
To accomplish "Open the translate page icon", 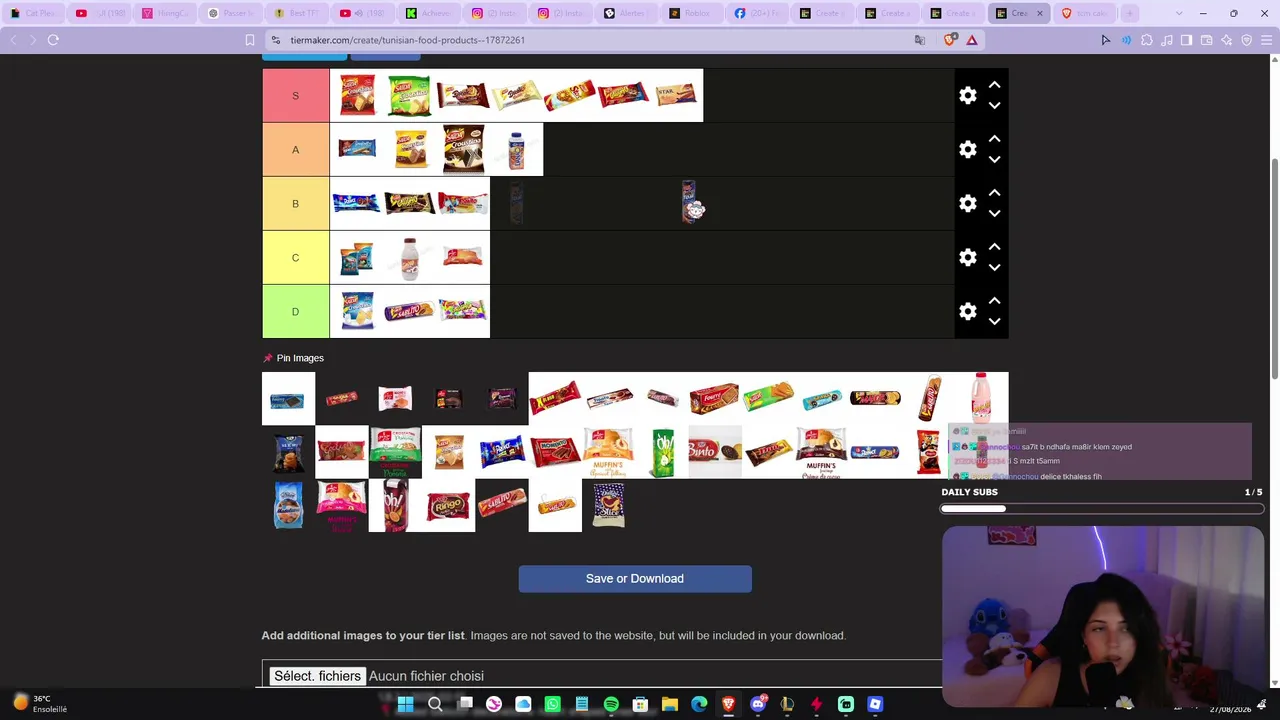I will click(920, 40).
